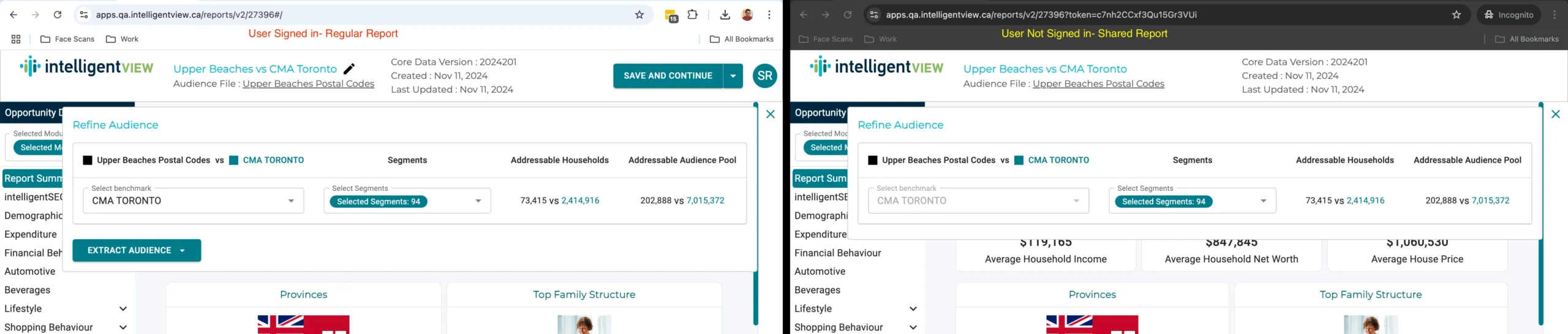Open the Chrome extensions puzzle icon
Image resolution: width=1568 pixels, height=334 pixels.
(x=693, y=15)
